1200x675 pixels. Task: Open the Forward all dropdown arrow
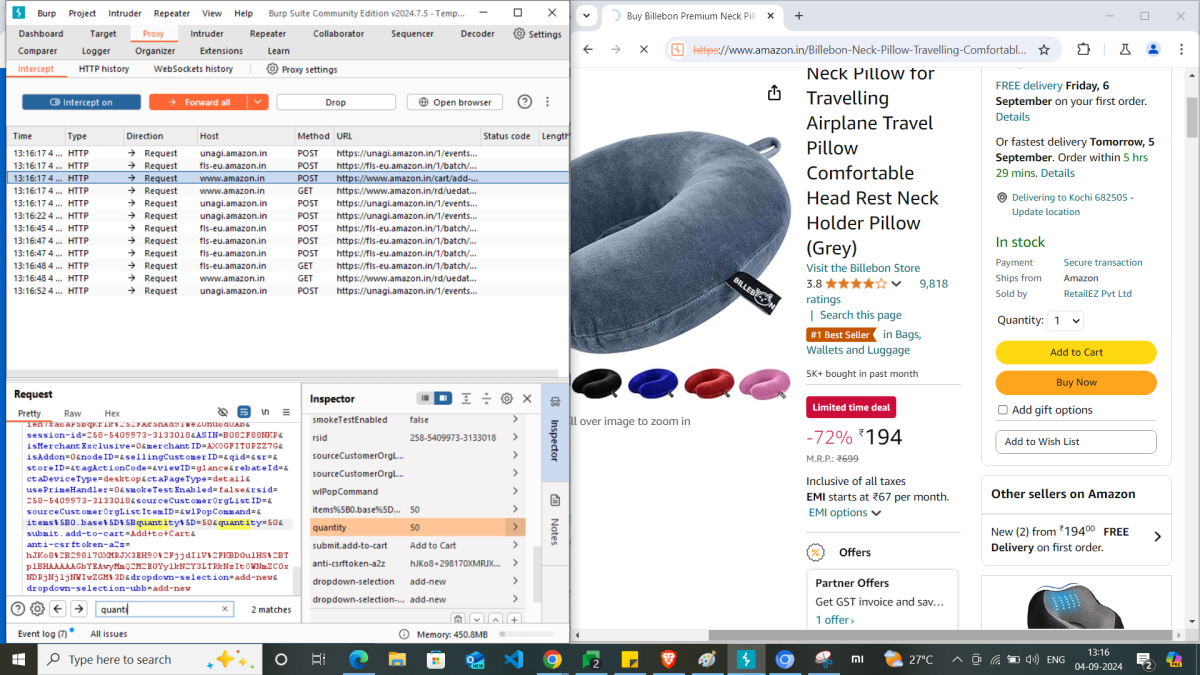(x=258, y=102)
